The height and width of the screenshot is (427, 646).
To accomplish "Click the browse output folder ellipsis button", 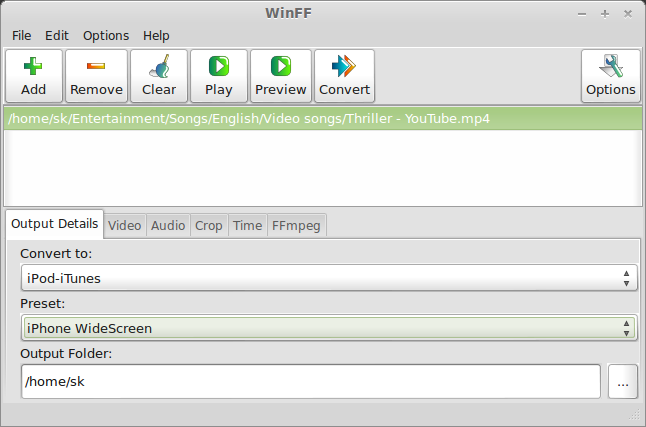I will click(x=623, y=381).
